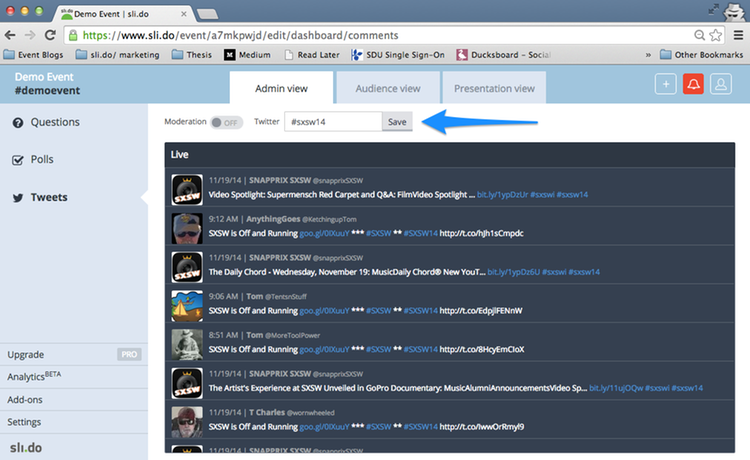Open the Polls section
Screen dimensions: 750x460
(x=41, y=159)
